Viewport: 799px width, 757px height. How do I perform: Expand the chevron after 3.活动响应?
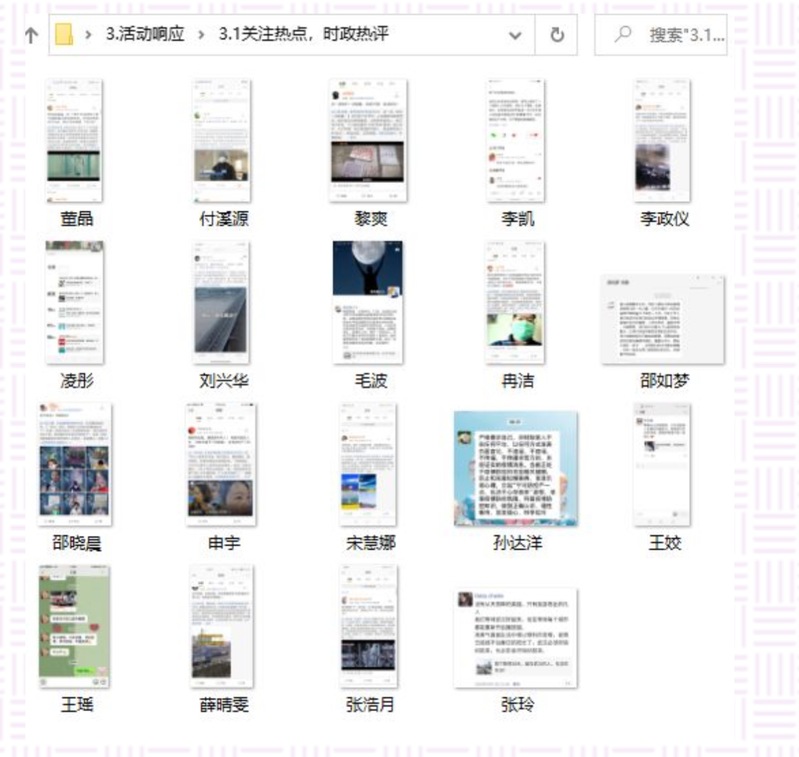pos(203,35)
